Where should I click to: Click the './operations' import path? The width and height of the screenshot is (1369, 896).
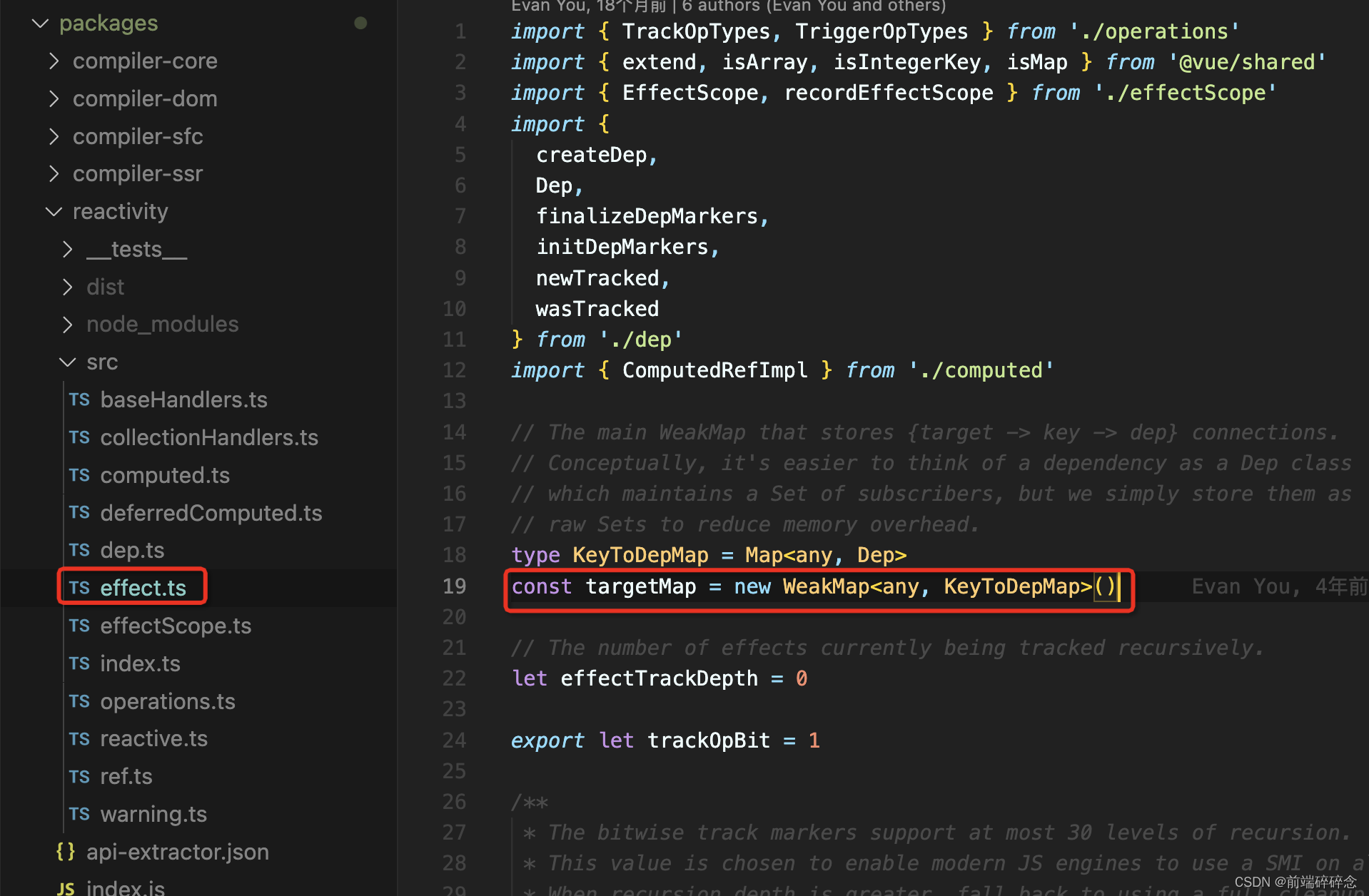(1154, 31)
